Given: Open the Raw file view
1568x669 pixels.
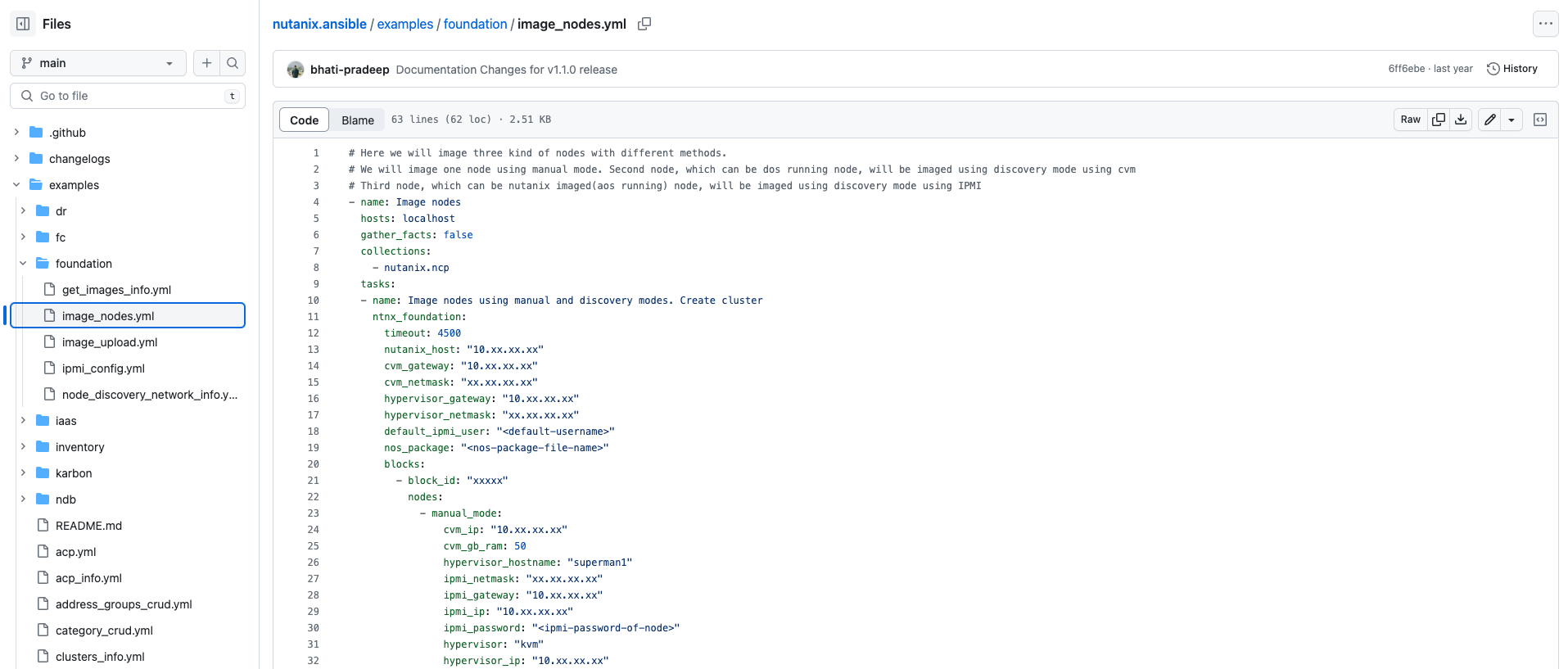Looking at the screenshot, I should [x=1410, y=120].
